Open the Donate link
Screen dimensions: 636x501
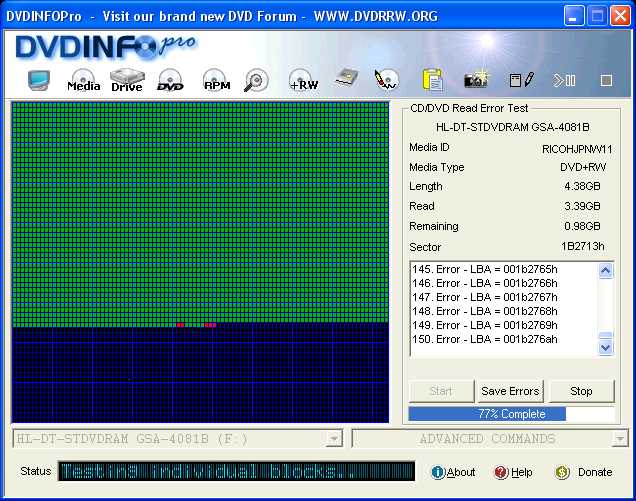(595, 472)
